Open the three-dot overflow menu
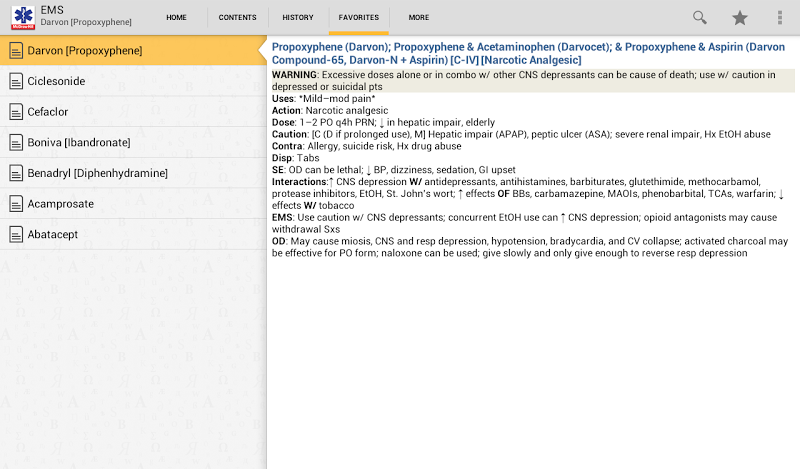Viewport: 800px width, 469px height. [x=780, y=17]
